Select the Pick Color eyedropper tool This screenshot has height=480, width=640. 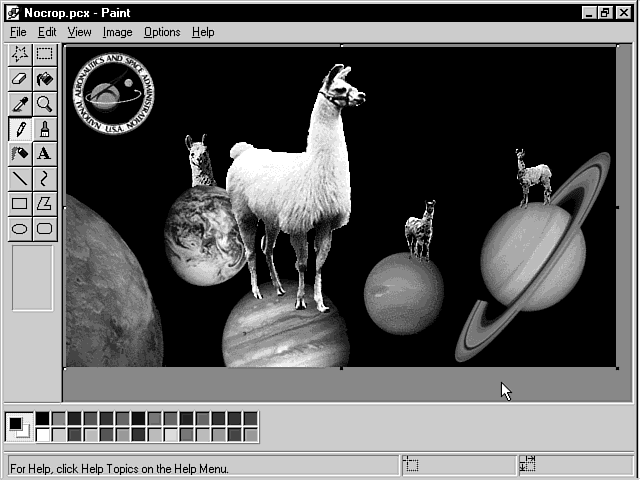click(19, 104)
